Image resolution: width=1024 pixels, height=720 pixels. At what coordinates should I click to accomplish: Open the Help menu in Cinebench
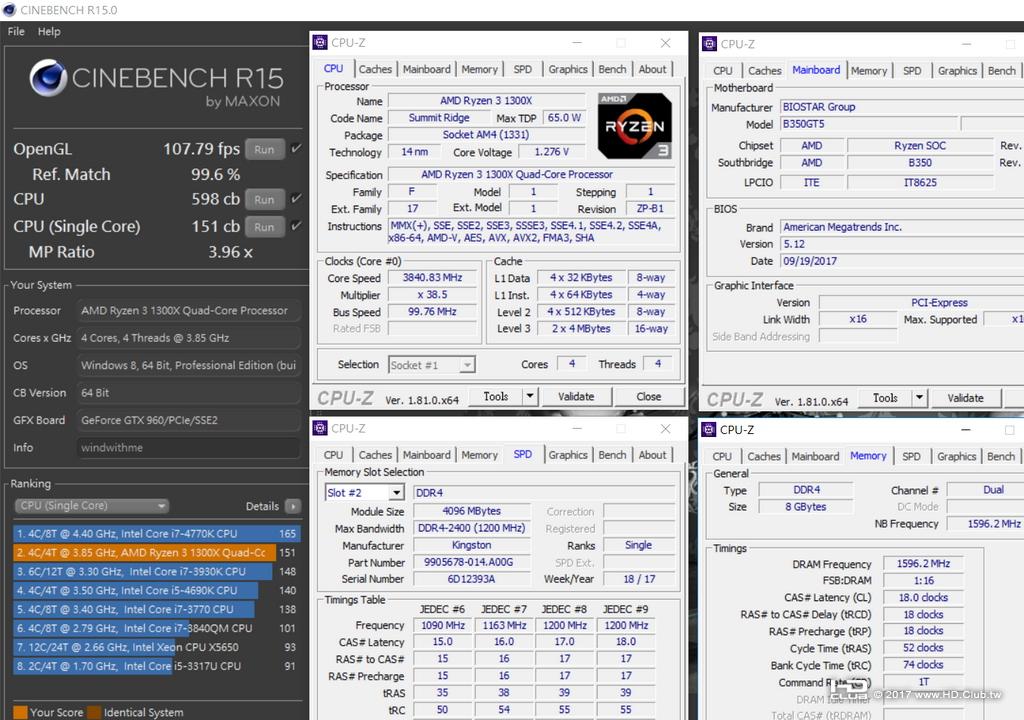click(x=49, y=31)
